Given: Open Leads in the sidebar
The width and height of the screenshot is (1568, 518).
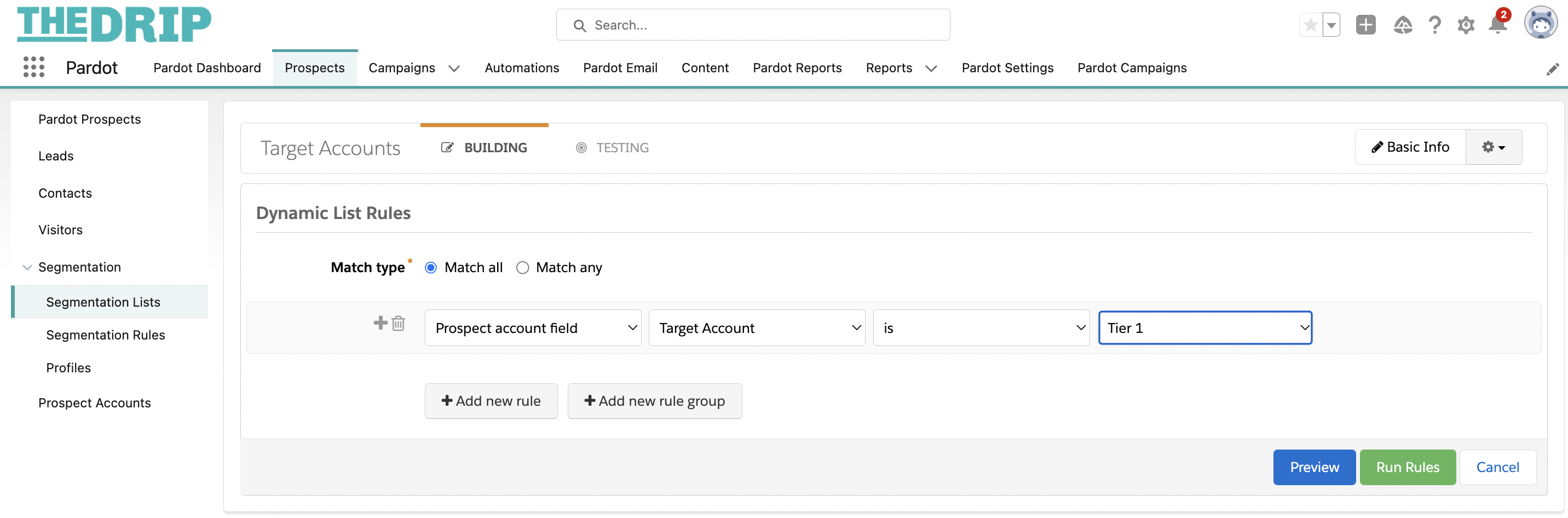Looking at the screenshot, I should pyautogui.click(x=56, y=156).
